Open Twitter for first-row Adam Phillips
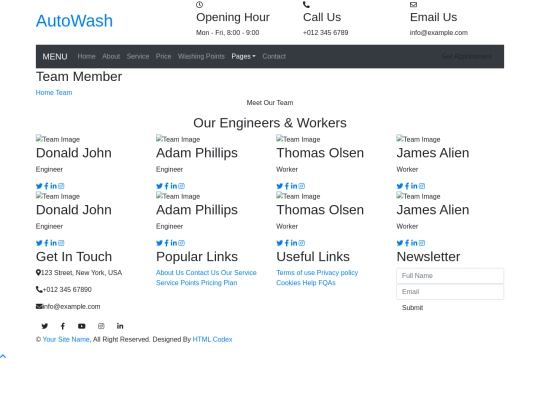The width and height of the screenshot is (540, 405). [159, 186]
